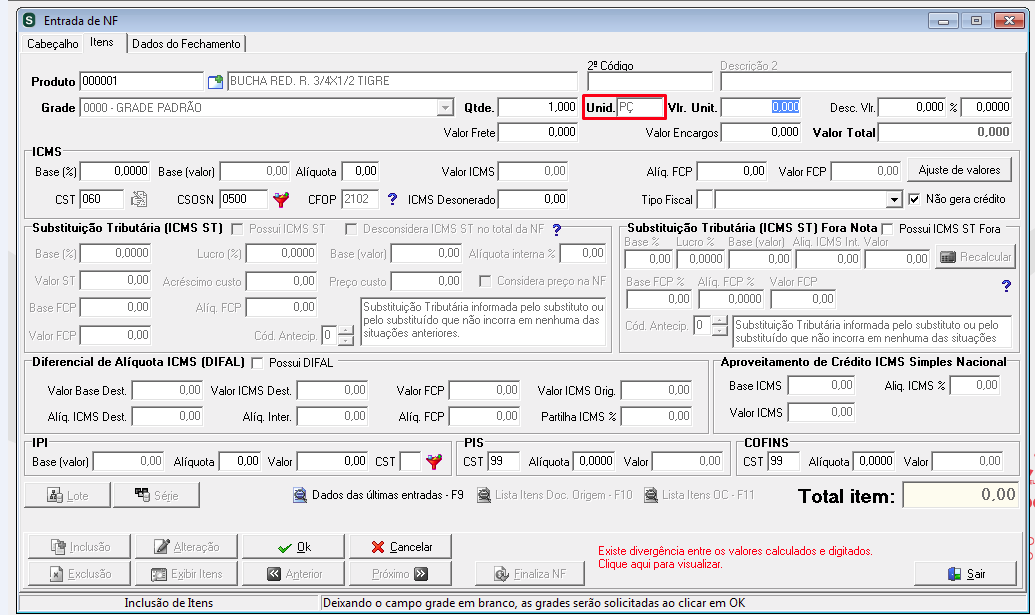Check Desconsidera ICMS ST no total da NF
The image size is (1035, 615).
pos(351,229)
